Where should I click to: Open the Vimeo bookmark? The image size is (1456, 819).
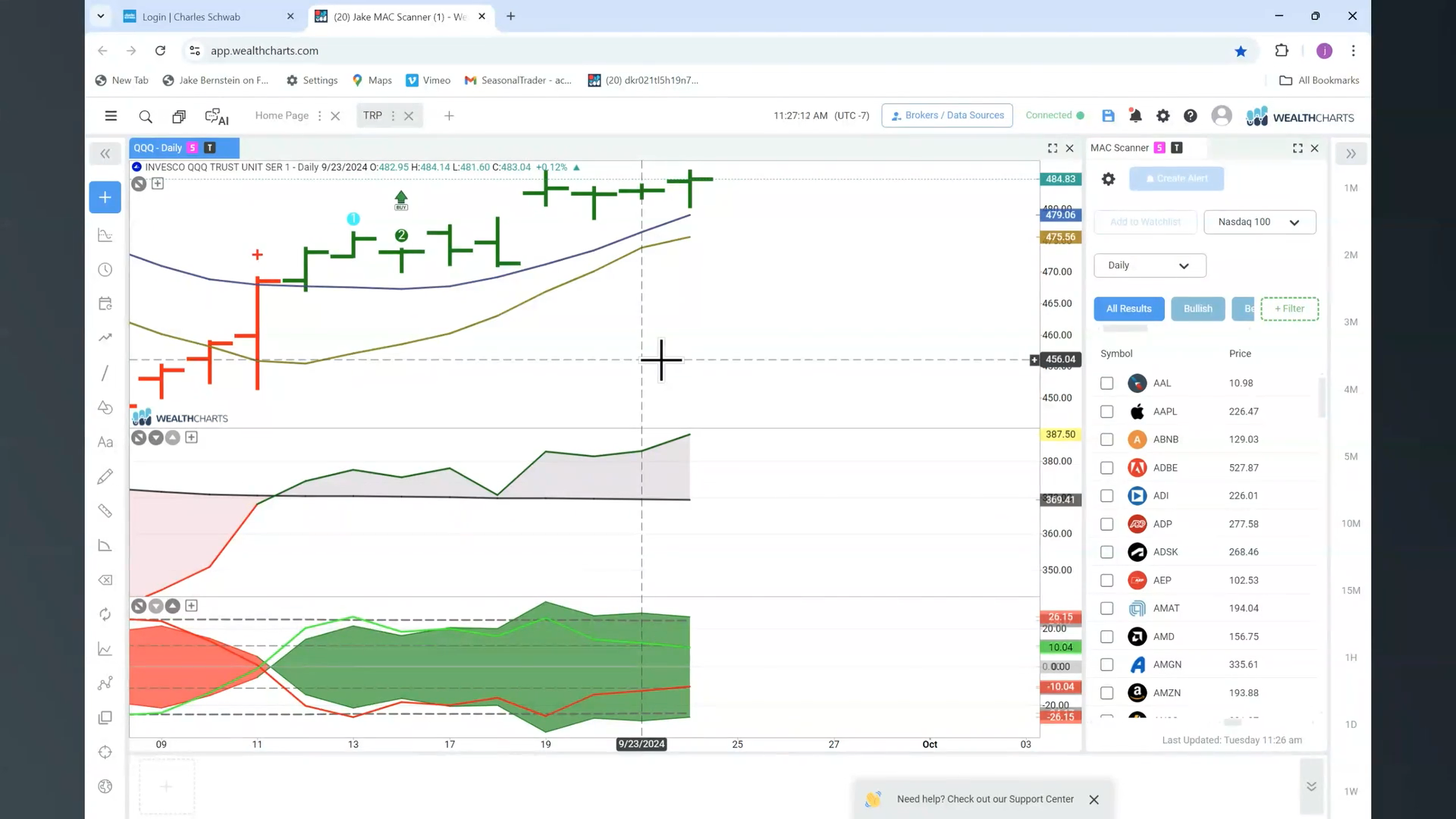click(x=428, y=80)
